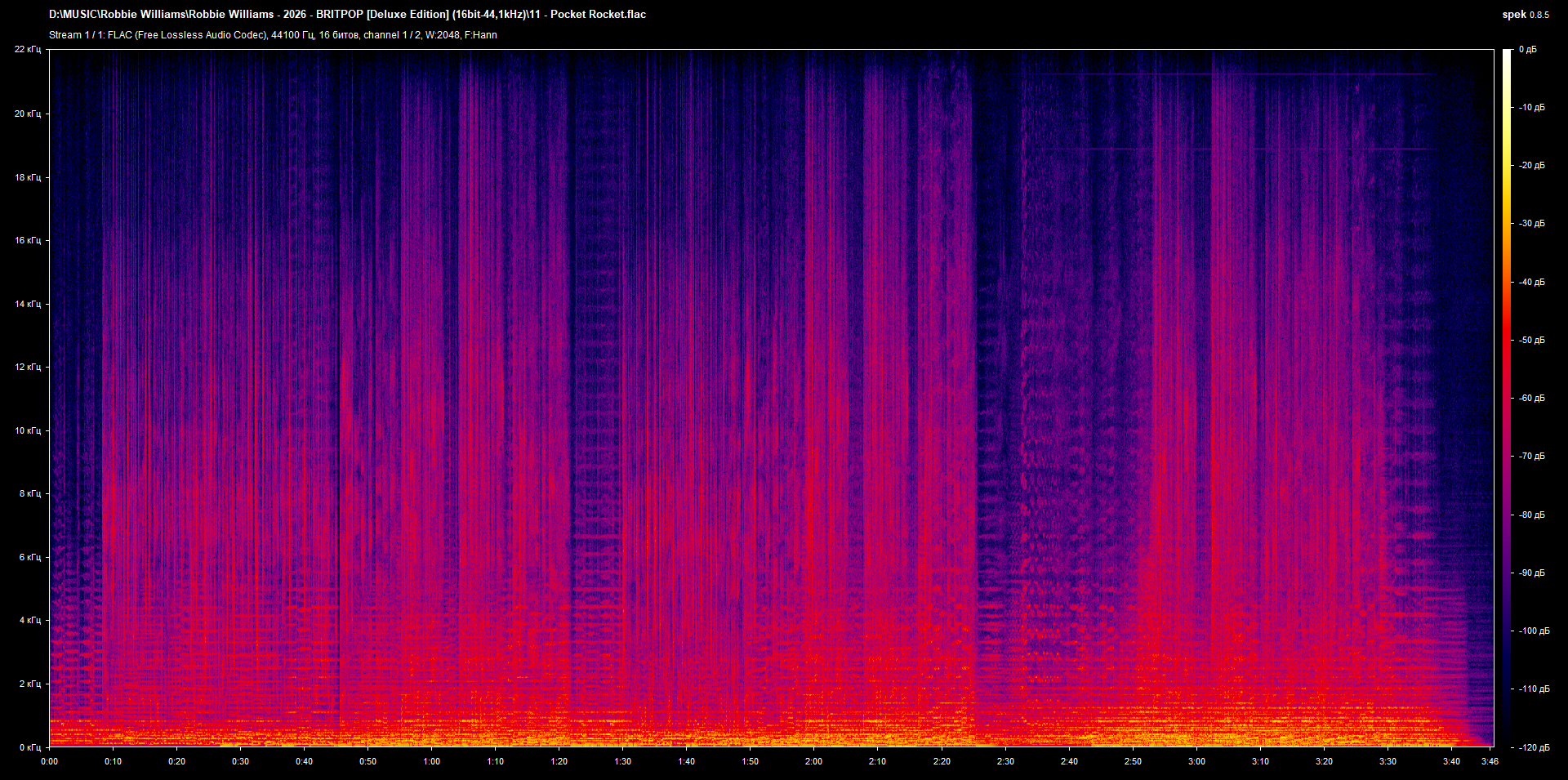Screen dimensions: 1568x780
Task: Click the 10 кГц frequency axis label
Action: tap(27, 430)
